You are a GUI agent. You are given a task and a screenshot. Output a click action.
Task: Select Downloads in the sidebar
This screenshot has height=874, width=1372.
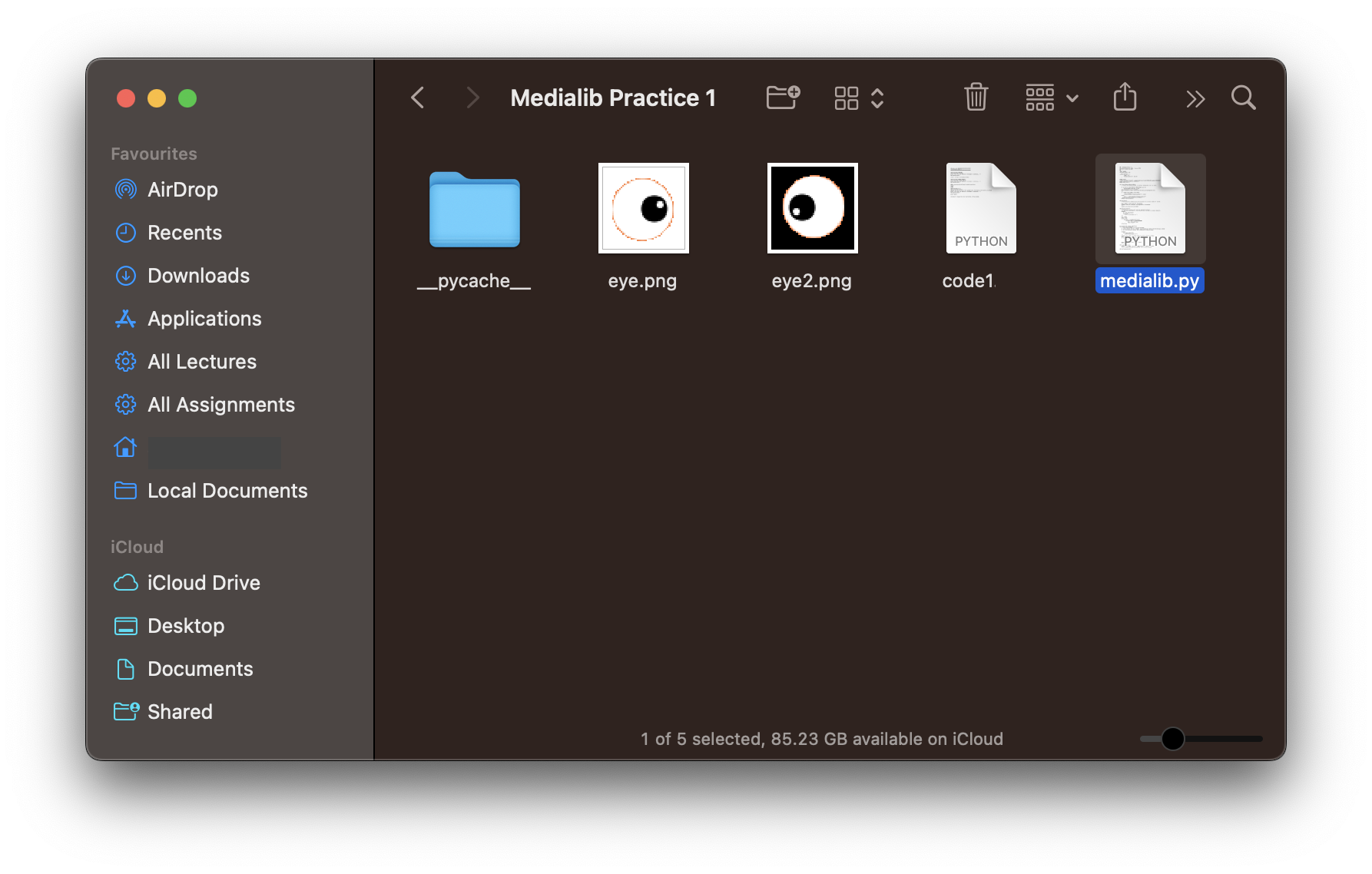click(x=198, y=276)
